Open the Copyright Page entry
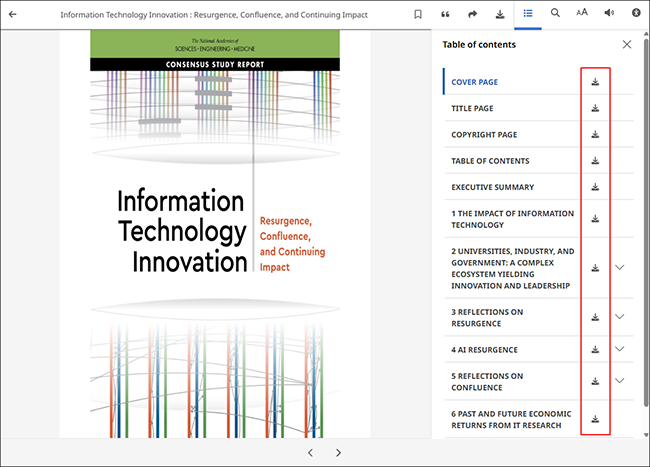 click(484, 135)
